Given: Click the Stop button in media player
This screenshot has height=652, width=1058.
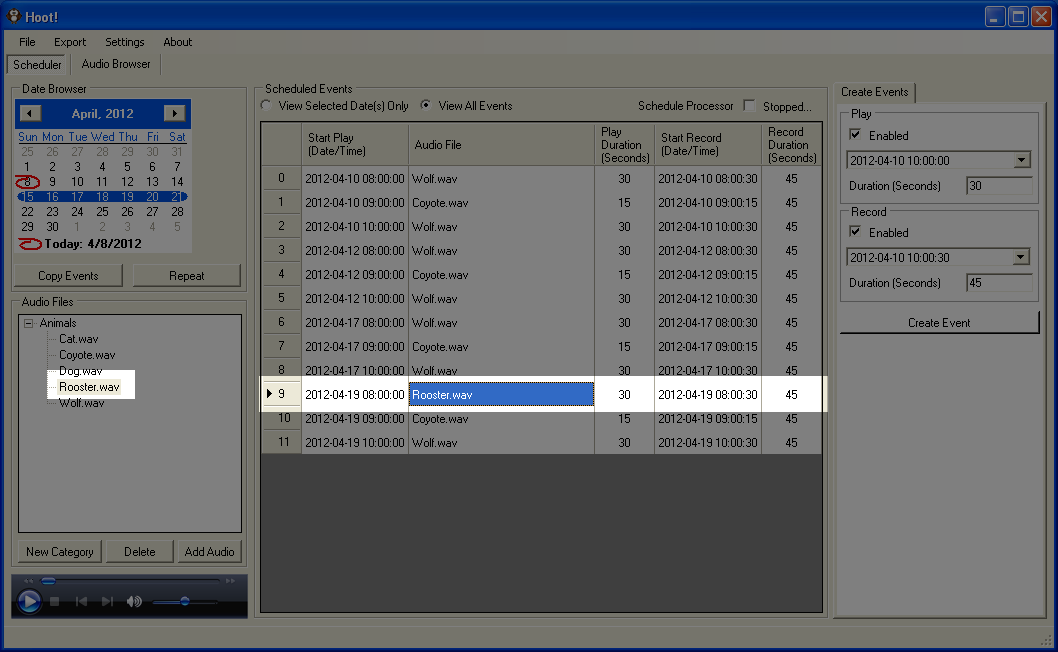Looking at the screenshot, I should click(x=56, y=601).
